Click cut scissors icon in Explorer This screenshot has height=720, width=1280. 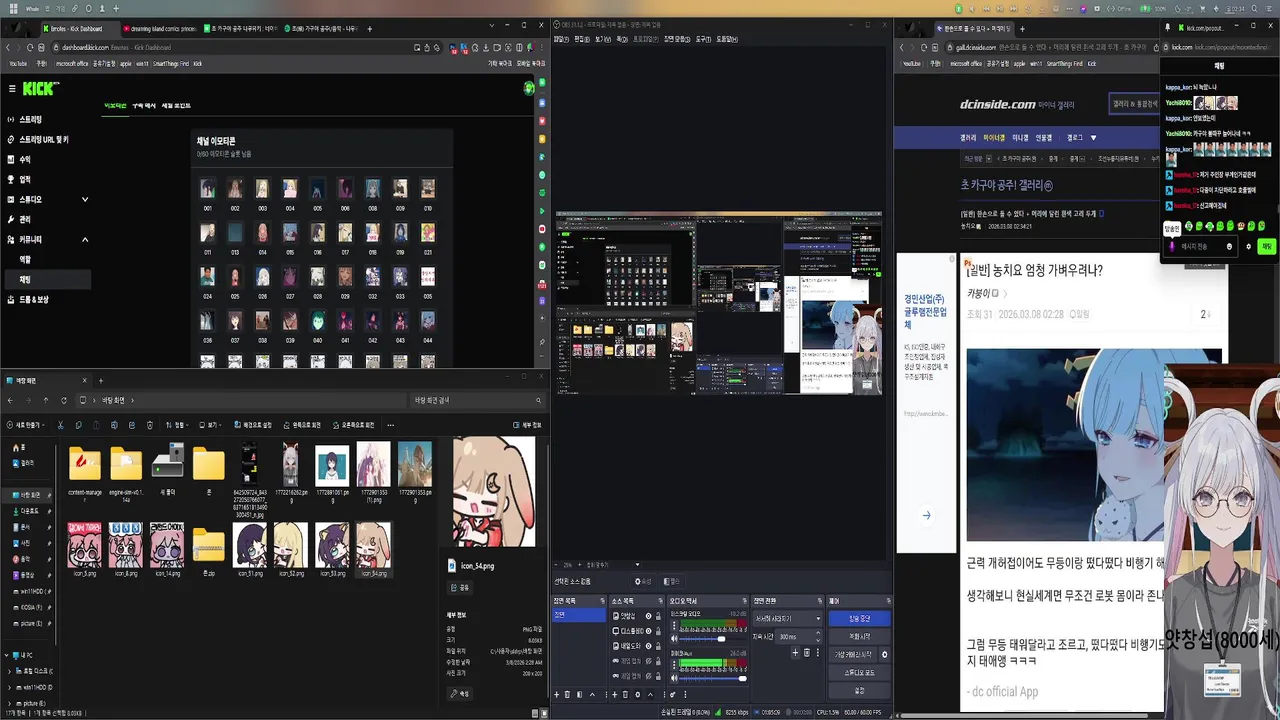pyautogui.click(x=61, y=425)
